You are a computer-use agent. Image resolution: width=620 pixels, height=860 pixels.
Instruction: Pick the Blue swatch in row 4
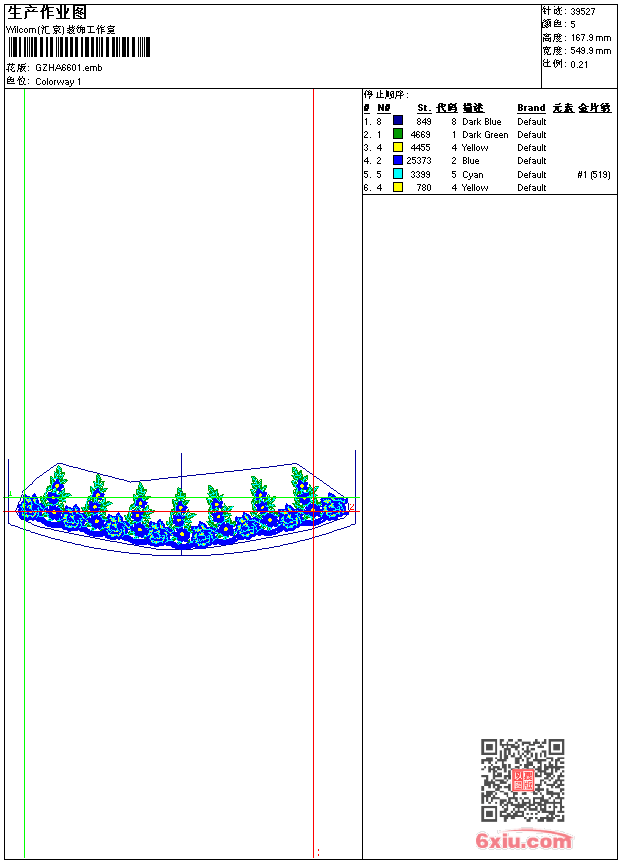tap(398, 160)
